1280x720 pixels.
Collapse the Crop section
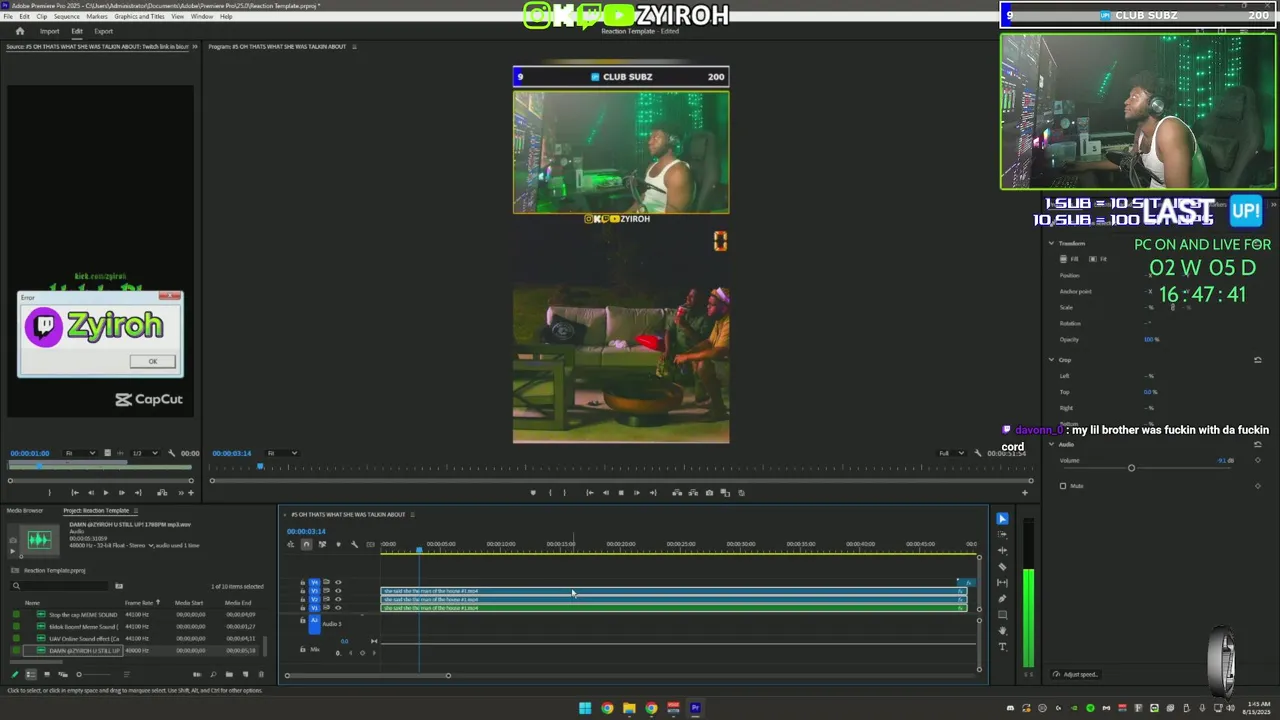1051,359
